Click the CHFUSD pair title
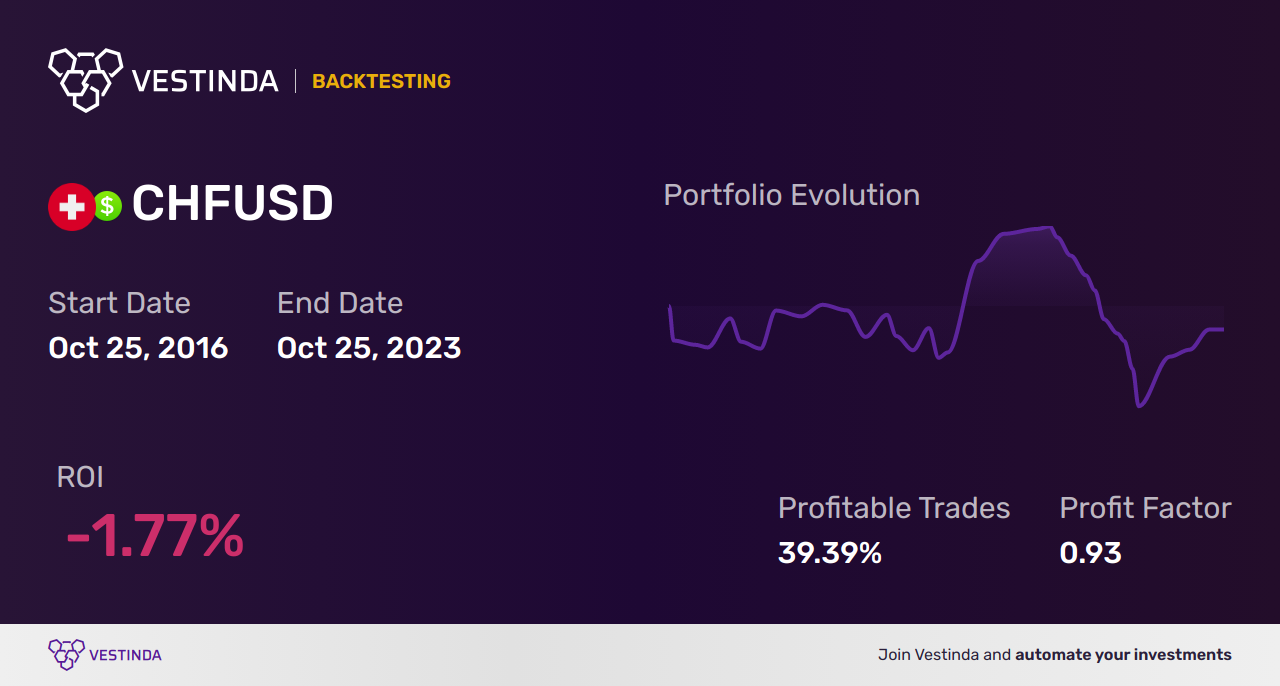 [232, 205]
